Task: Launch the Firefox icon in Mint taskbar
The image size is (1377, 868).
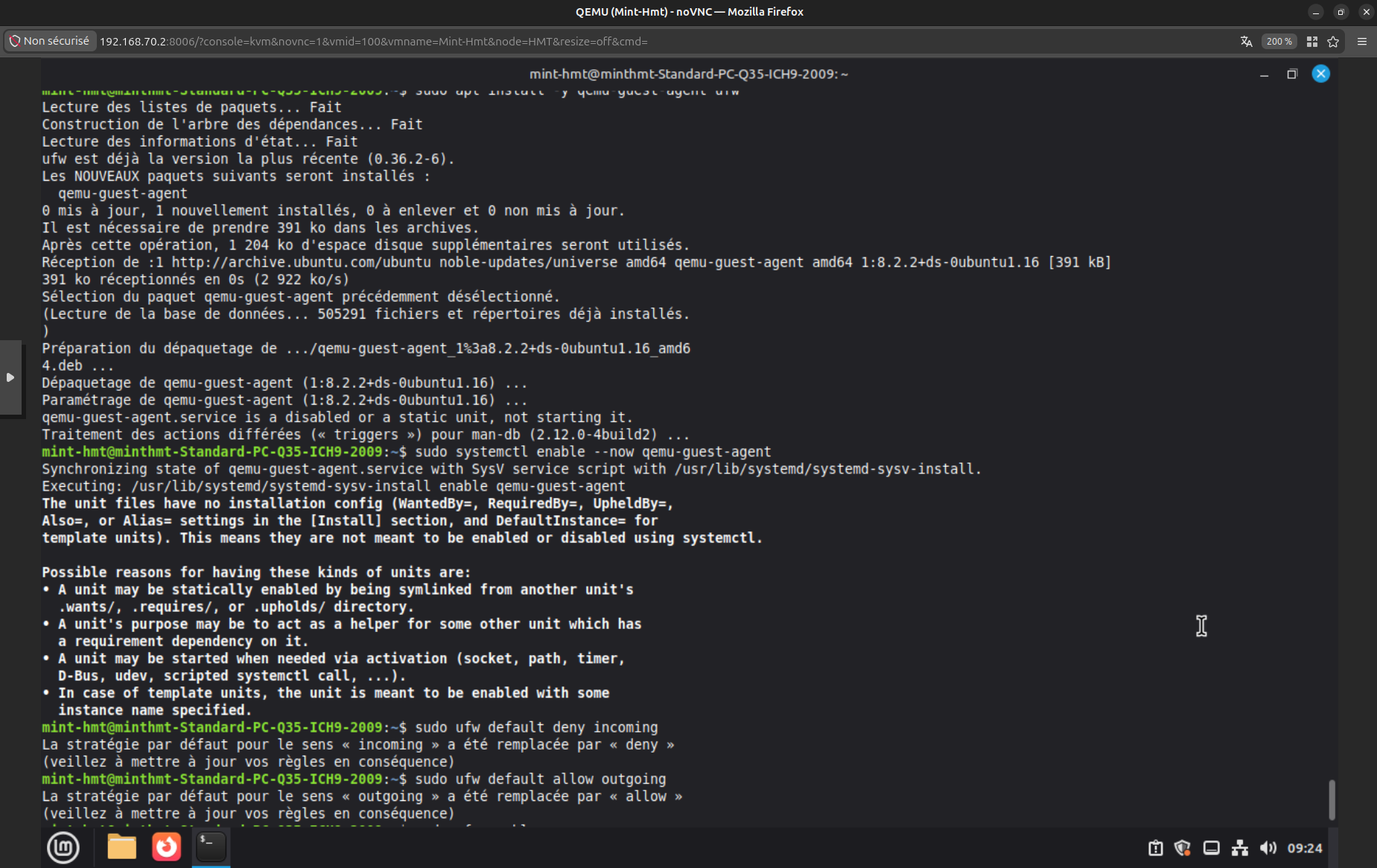Action: [166, 847]
